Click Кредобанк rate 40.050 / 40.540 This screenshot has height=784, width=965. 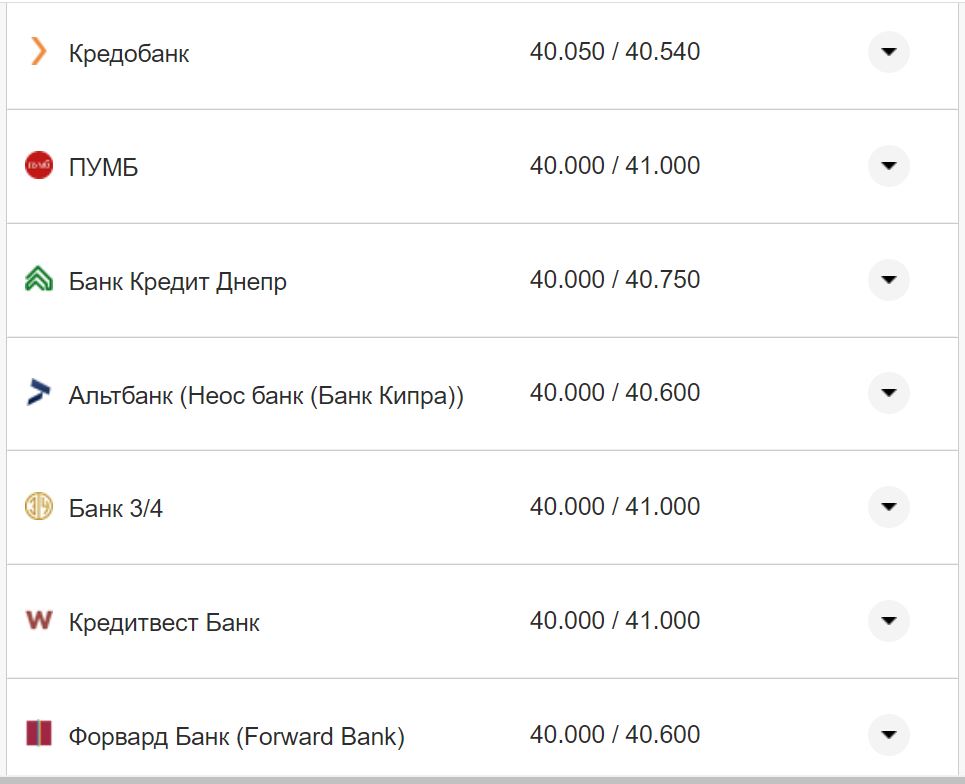pos(614,51)
